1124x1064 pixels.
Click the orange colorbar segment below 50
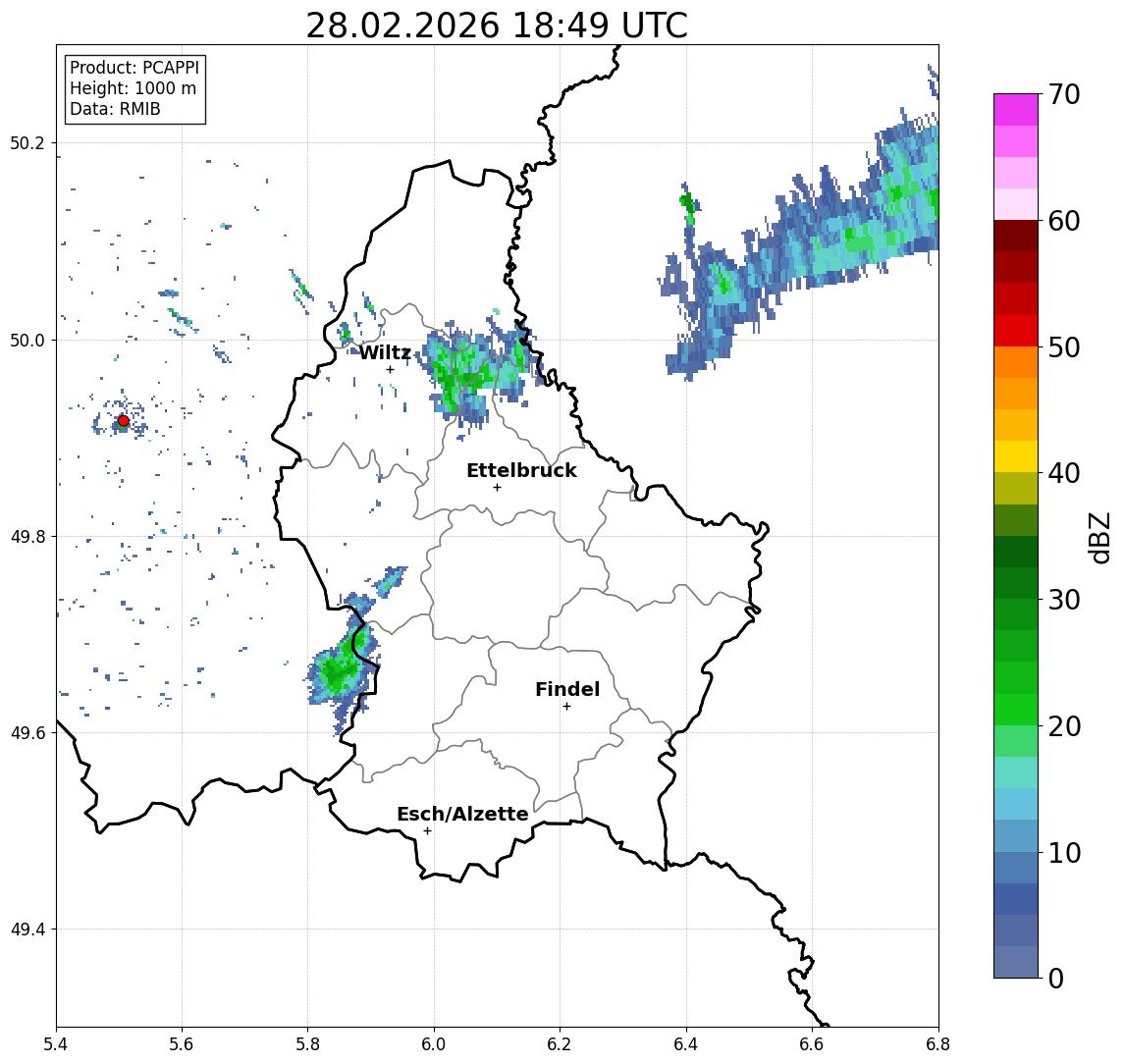pos(1016,363)
